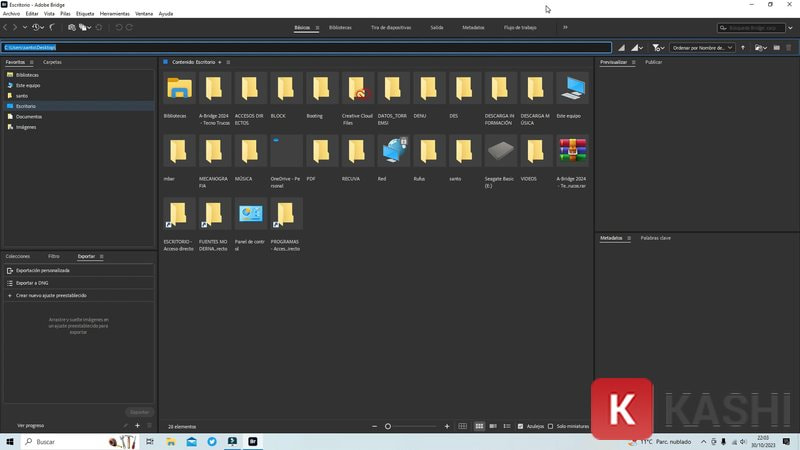This screenshot has width=800, height=450.
Task: Click the boomerang return-to-app icon
Action: [52, 28]
